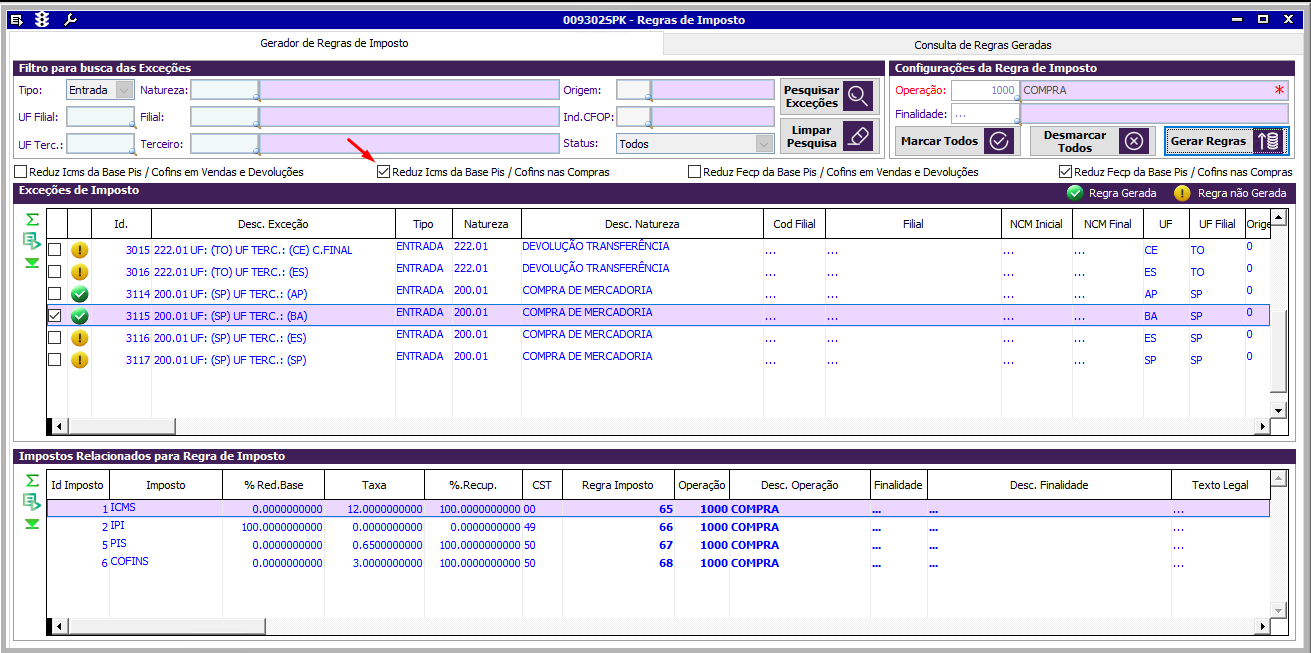This screenshot has width=1311, height=653.
Task: Click the green check icon on row 3114
Action: click(x=80, y=294)
